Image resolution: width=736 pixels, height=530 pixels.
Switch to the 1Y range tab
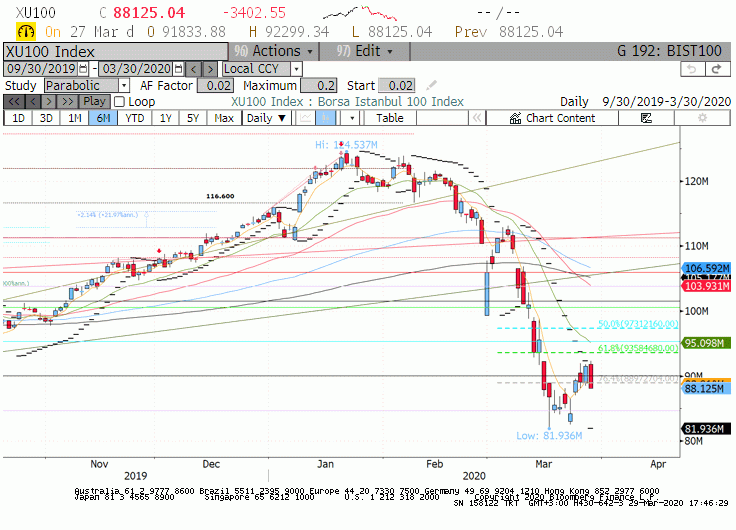coord(165,118)
